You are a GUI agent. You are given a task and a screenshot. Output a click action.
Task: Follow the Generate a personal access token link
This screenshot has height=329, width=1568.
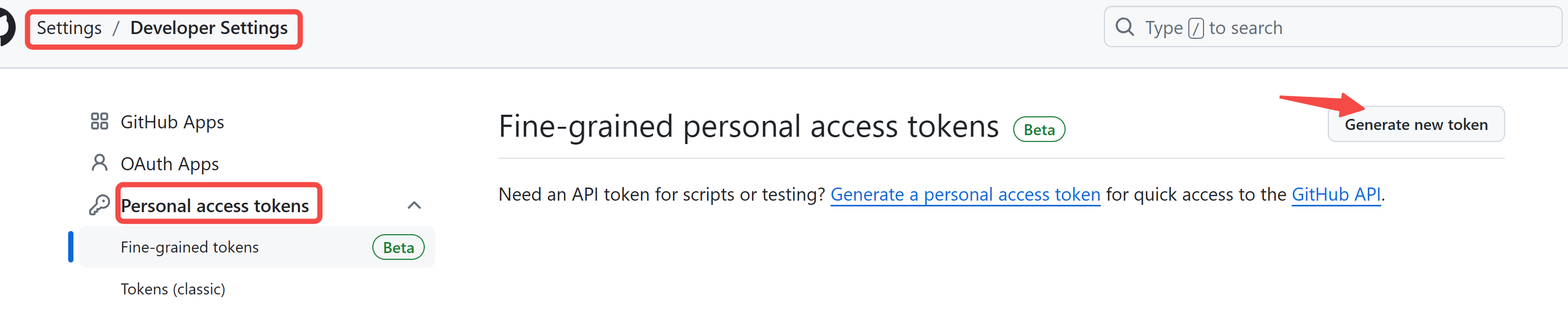click(965, 194)
